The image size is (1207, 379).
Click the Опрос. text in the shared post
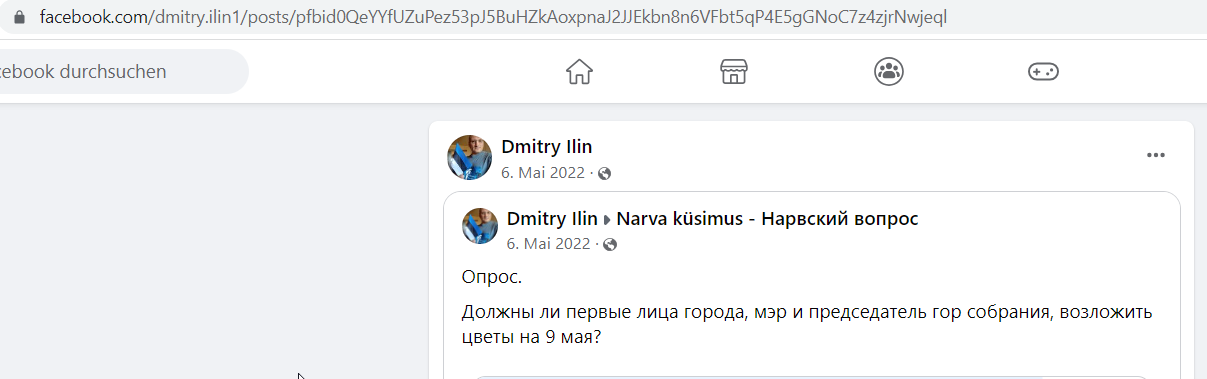[x=492, y=277]
